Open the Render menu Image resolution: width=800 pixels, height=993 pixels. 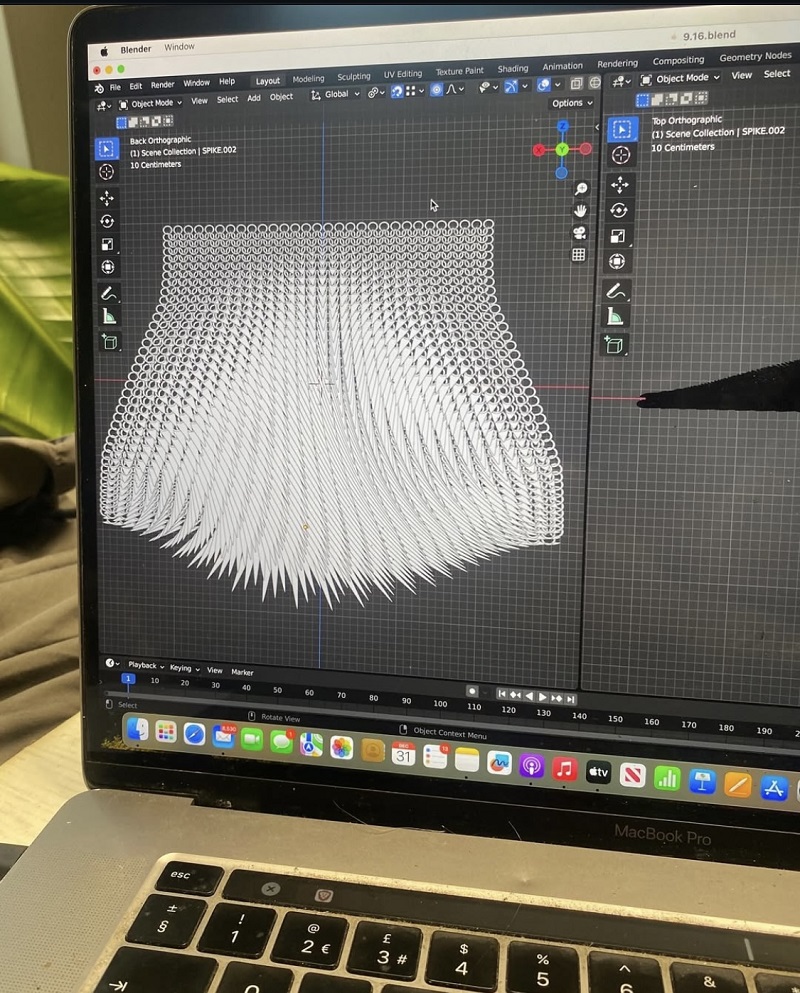click(162, 85)
